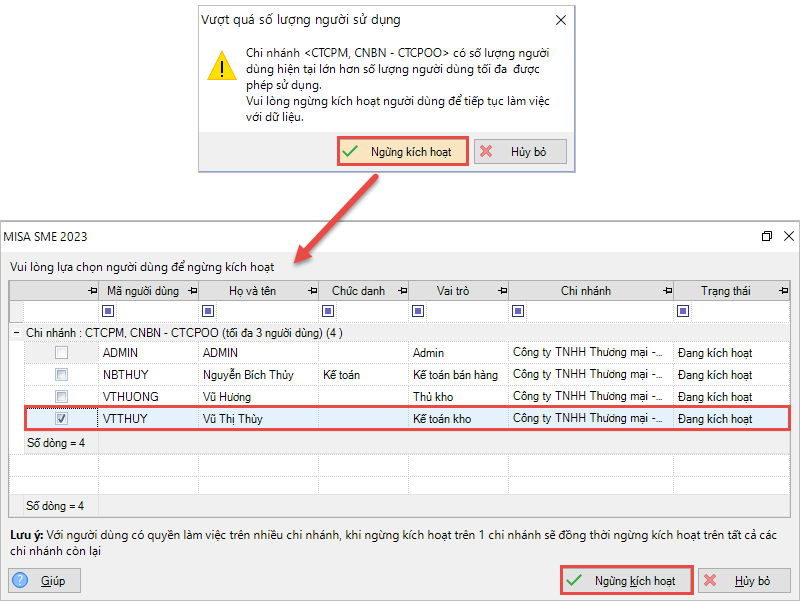Click Hủy bỏ in the warning dialog

[520, 152]
